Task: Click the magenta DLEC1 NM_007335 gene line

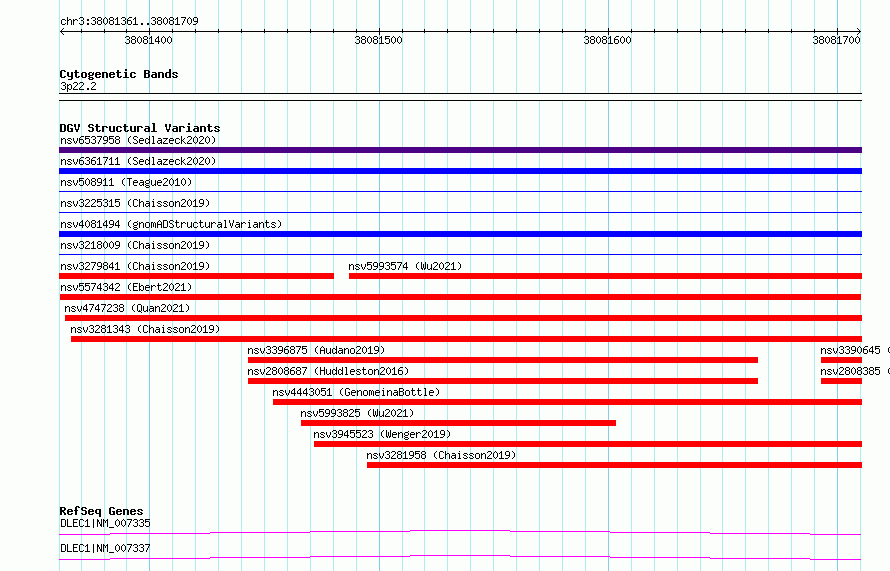Action: pyautogui.click(x=460, y=532)
